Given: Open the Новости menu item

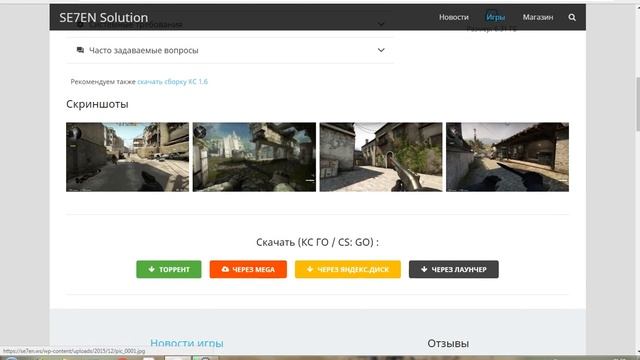Looking at the screenshot, I should (x=453, y=17).
